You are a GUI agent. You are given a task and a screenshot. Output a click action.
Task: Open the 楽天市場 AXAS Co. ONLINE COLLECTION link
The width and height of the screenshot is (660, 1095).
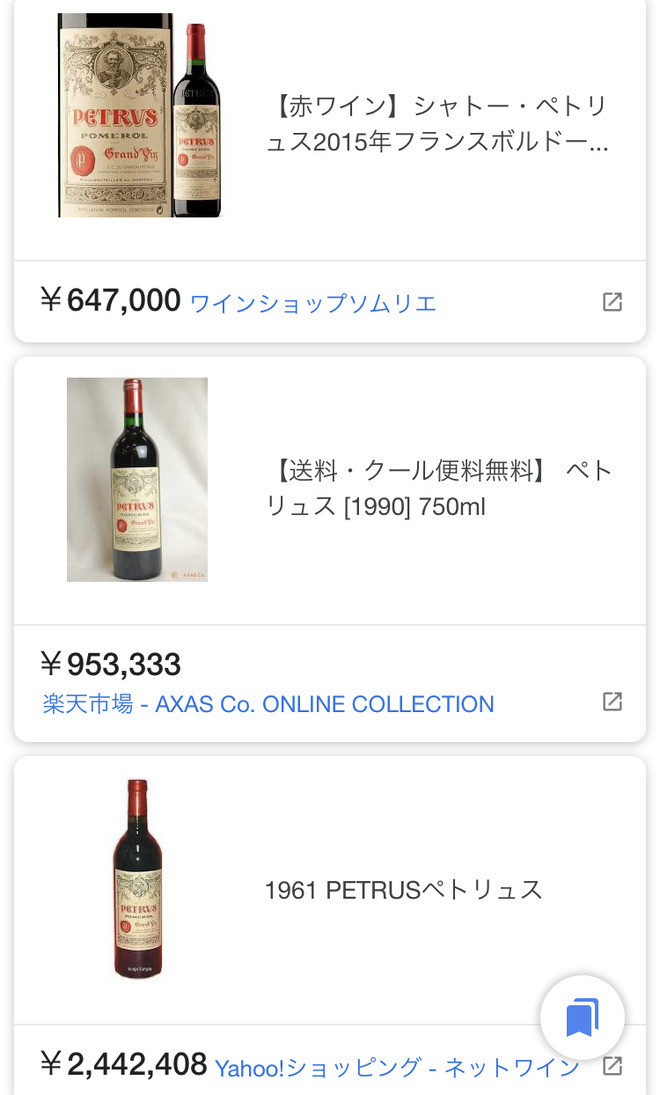point(267,704)
